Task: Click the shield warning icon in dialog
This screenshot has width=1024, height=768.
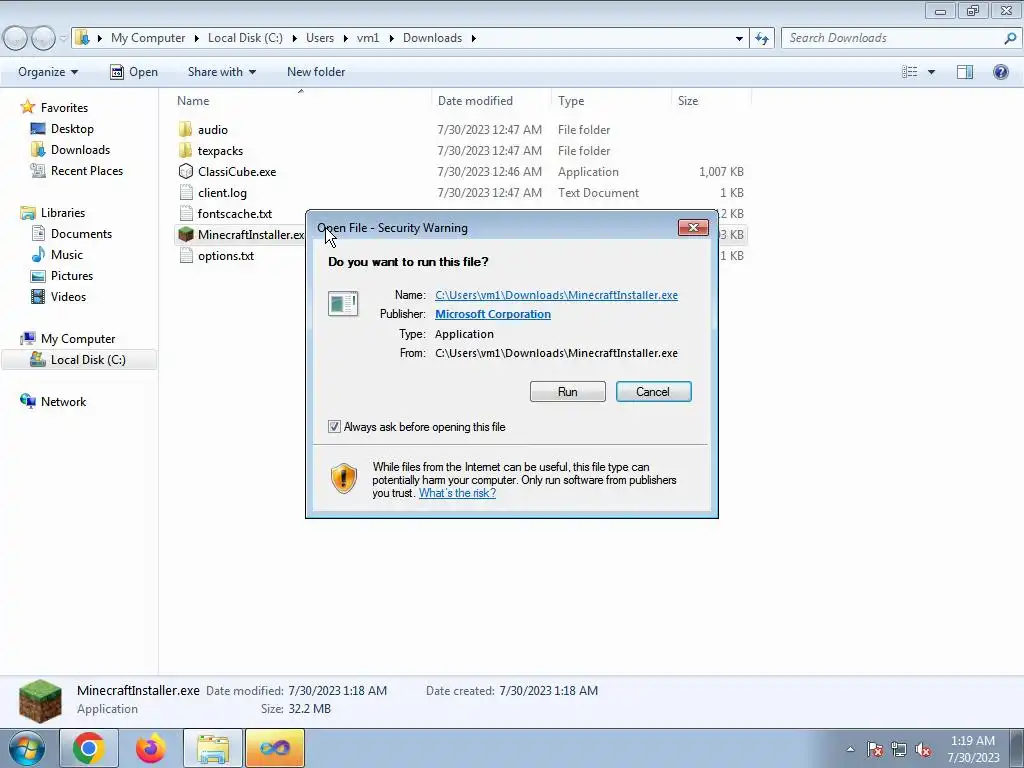Action: (344, 479)
